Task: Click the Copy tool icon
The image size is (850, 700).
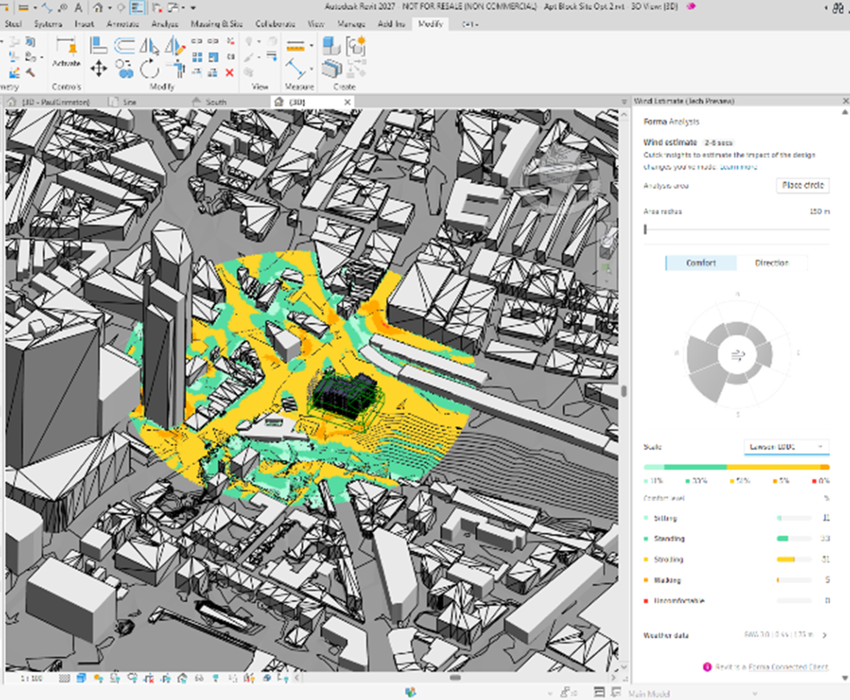Action: click(125, 69)
